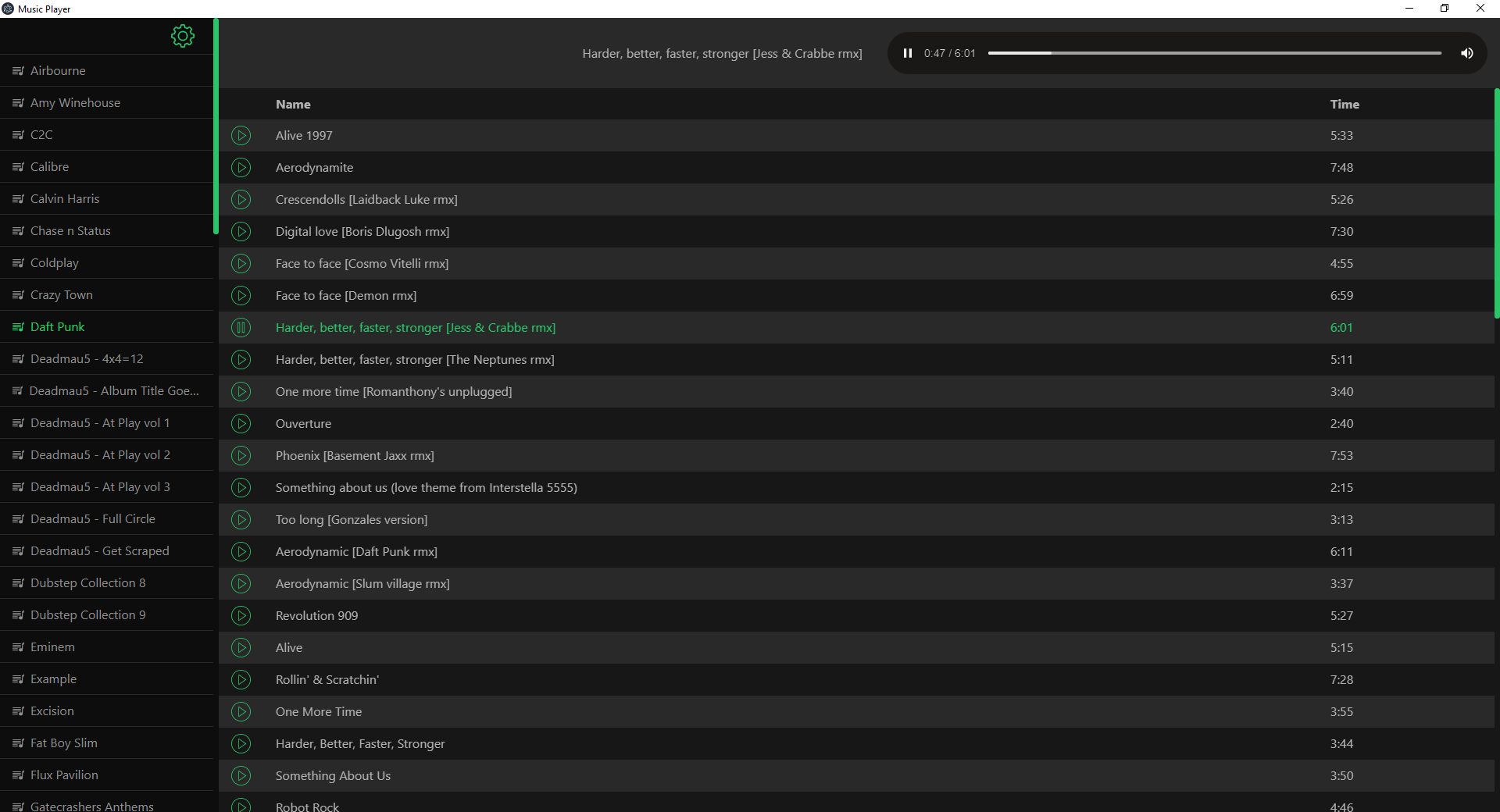1500x812 pixels.
Task: Click the 0:47 / 6:01 time display
Action: coord(949,53)
